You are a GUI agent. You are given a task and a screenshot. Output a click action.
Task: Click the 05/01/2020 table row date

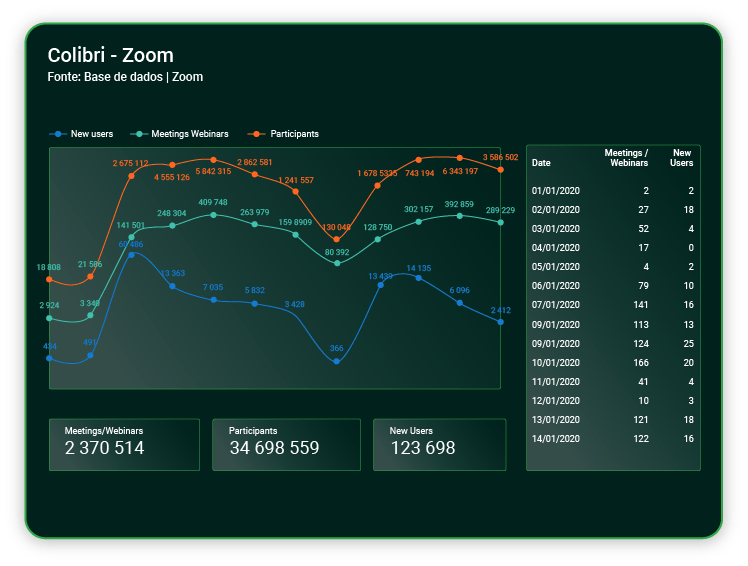coord(556,267)
